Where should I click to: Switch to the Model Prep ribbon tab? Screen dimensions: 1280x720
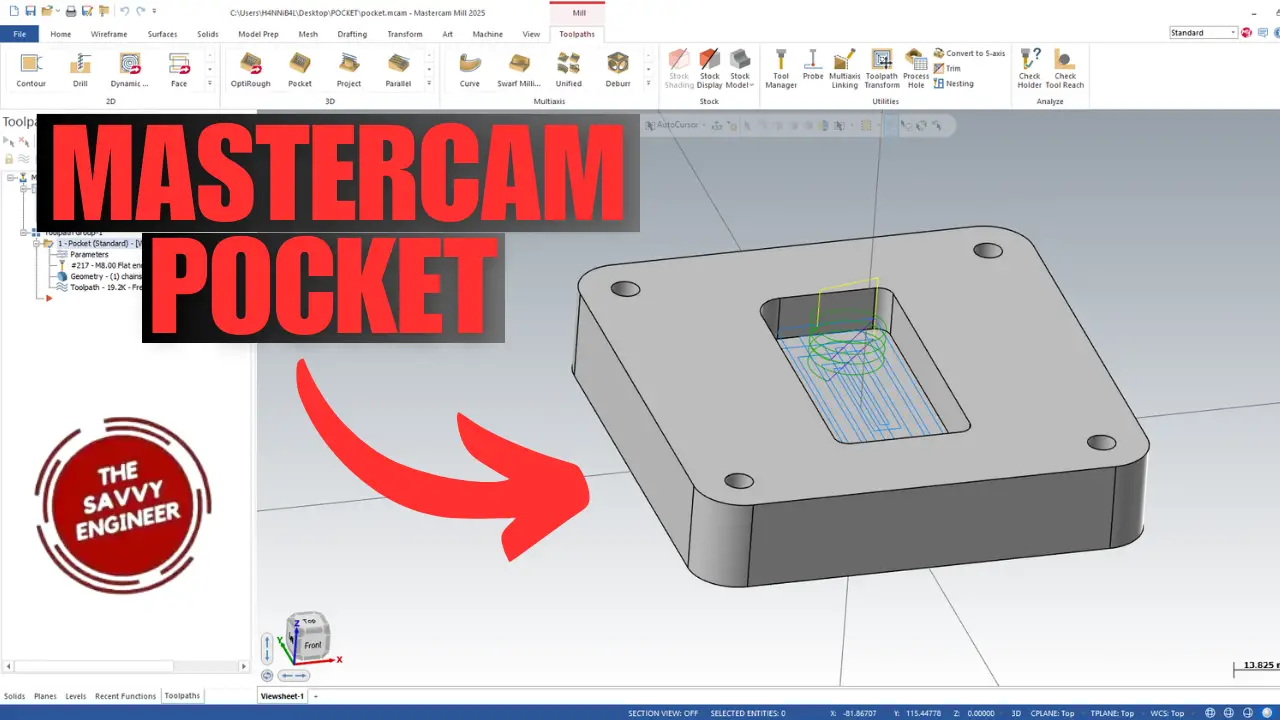pos(258,34)
